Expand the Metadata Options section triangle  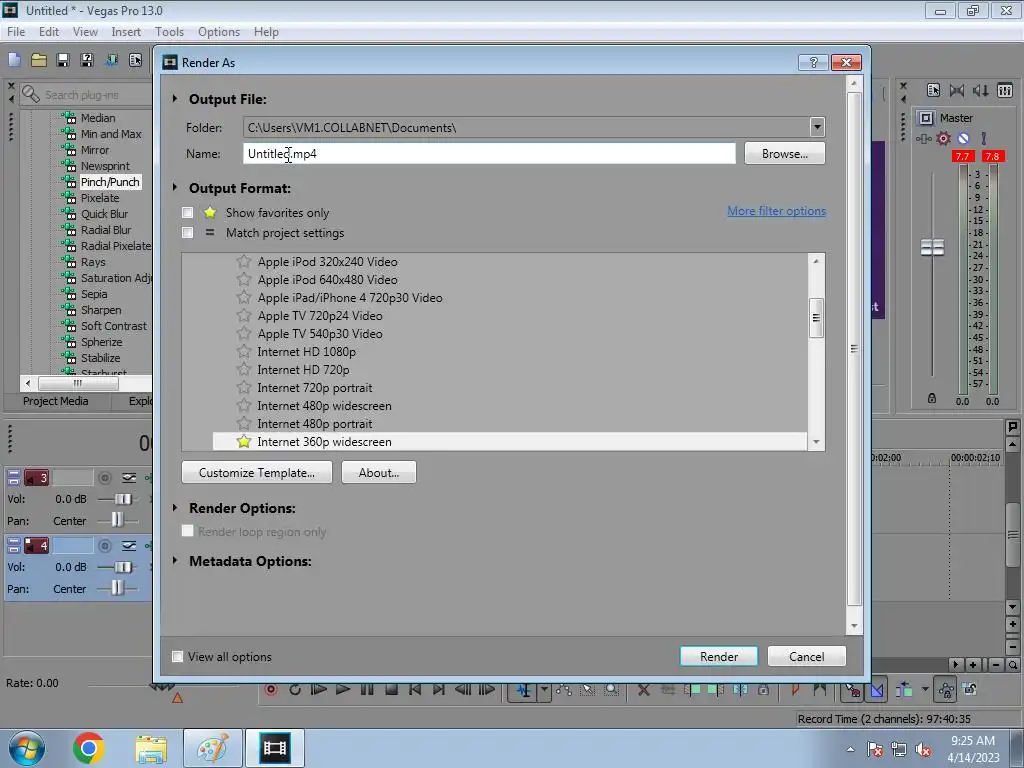(175, 560)
